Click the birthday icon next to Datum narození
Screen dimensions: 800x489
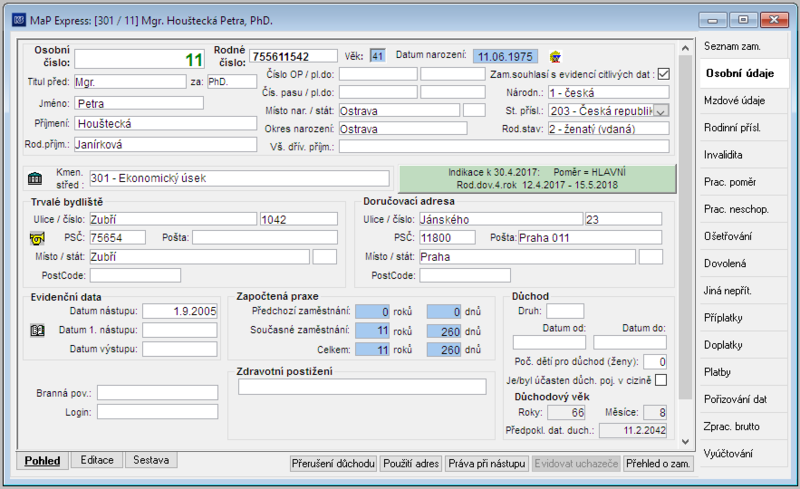click(x=555, y=57)
